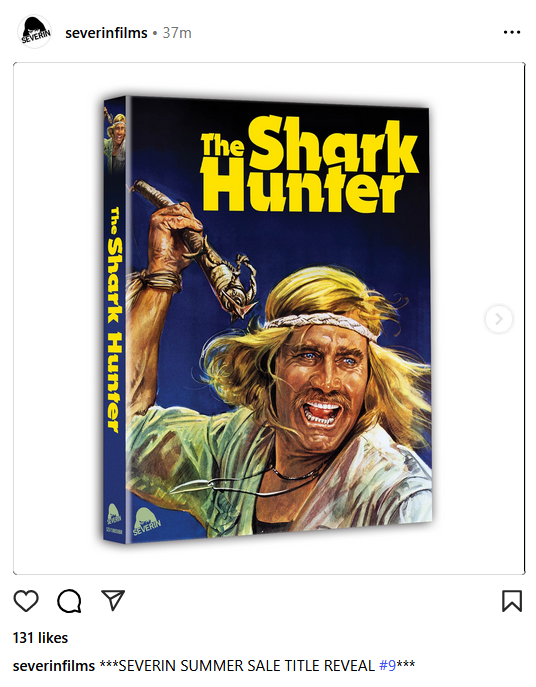This screenshot has height=687, width=536.
Task: Click the Severin logo on the case spine
Action: point(114,514)
